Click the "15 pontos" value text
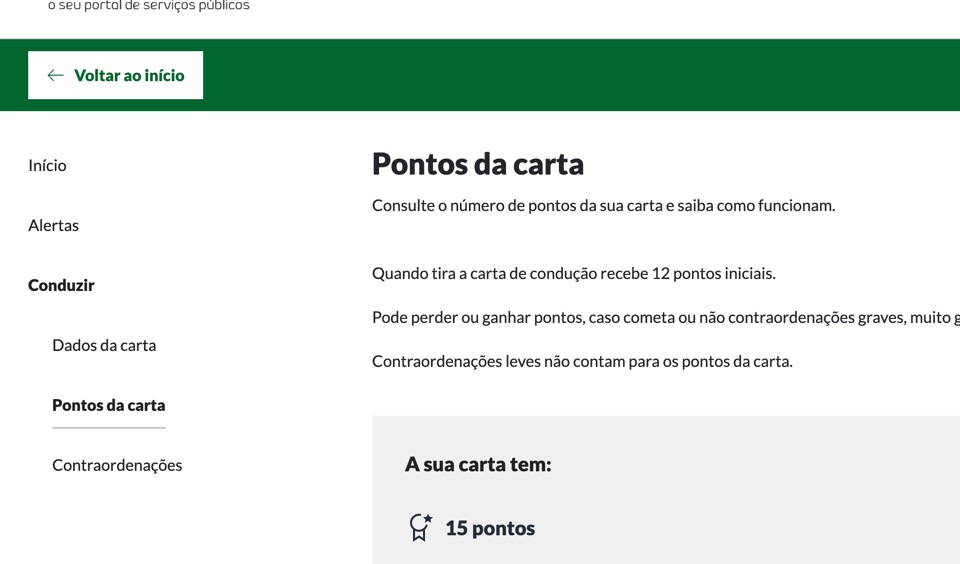Viewport: 960px width, 564px height. pyautogui.click(x=490, y=529)
